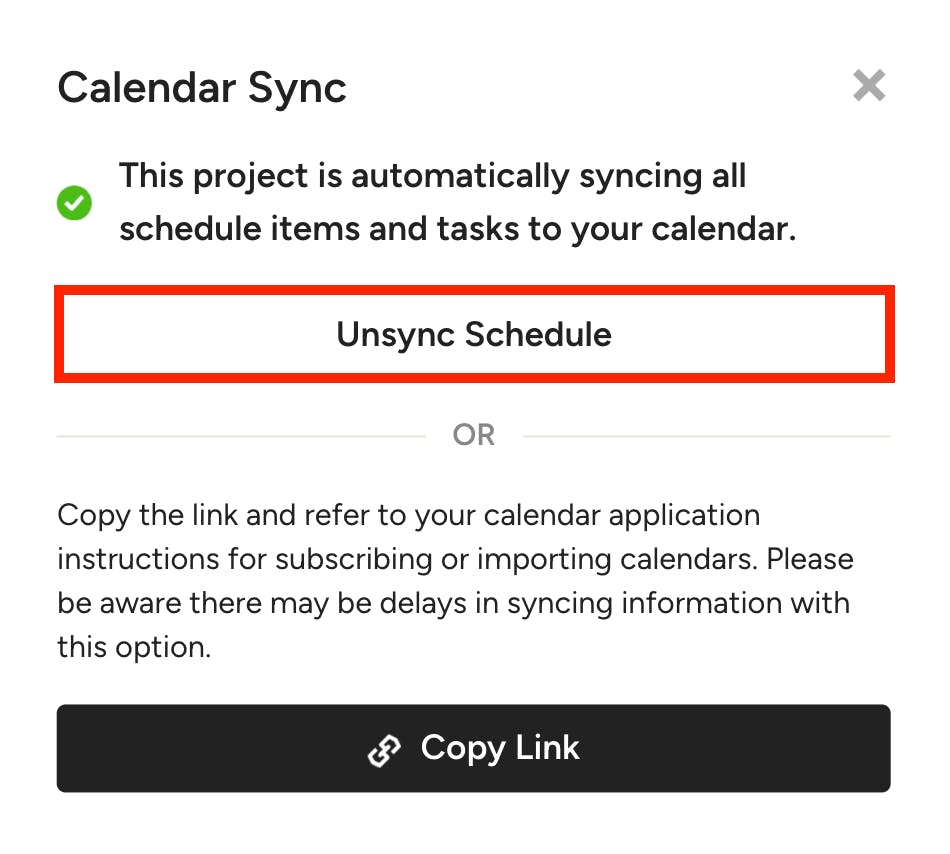Click the divider line right of OR
950x854 pixels.
[x=706, y=436]
